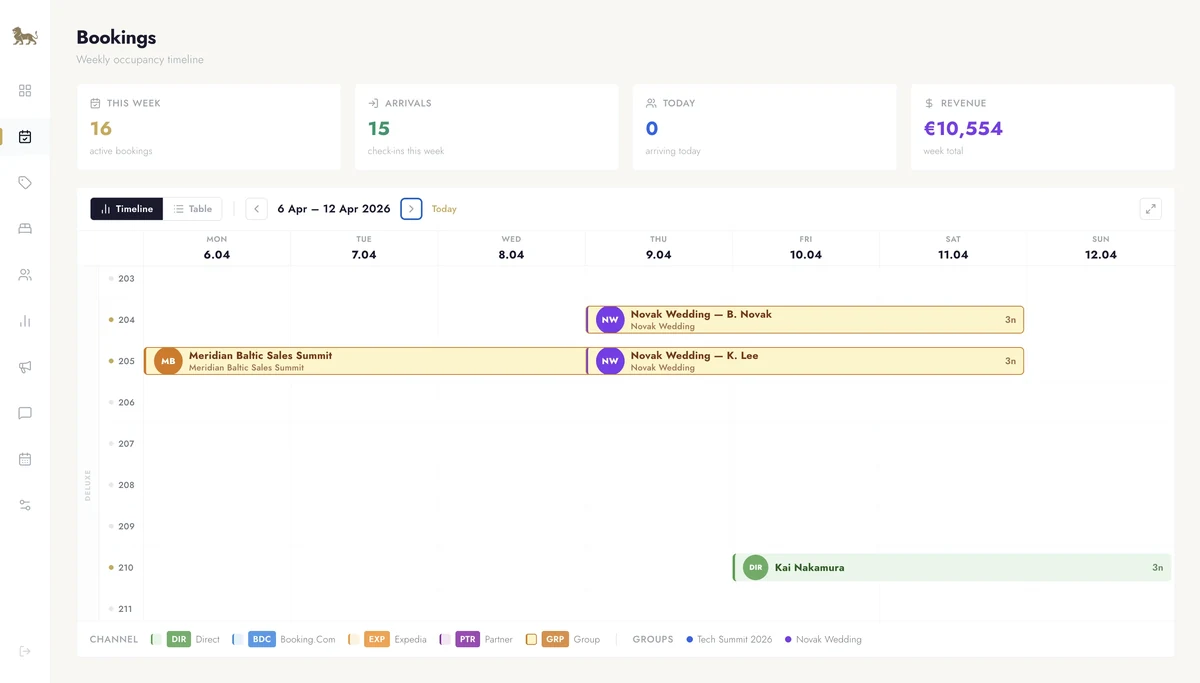Open the calendar icon in sidebar
This screenshot has width=1200, height=683.
click(x=25, y=459)
